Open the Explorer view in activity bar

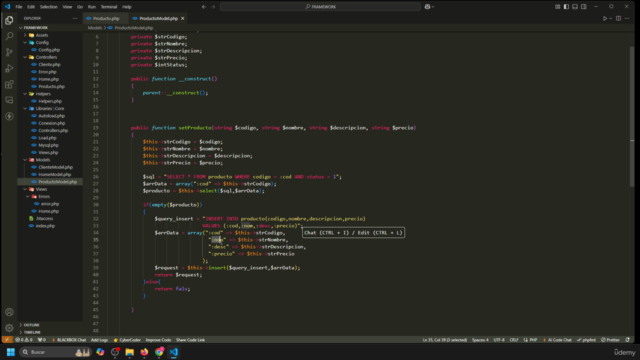point(9,20)
